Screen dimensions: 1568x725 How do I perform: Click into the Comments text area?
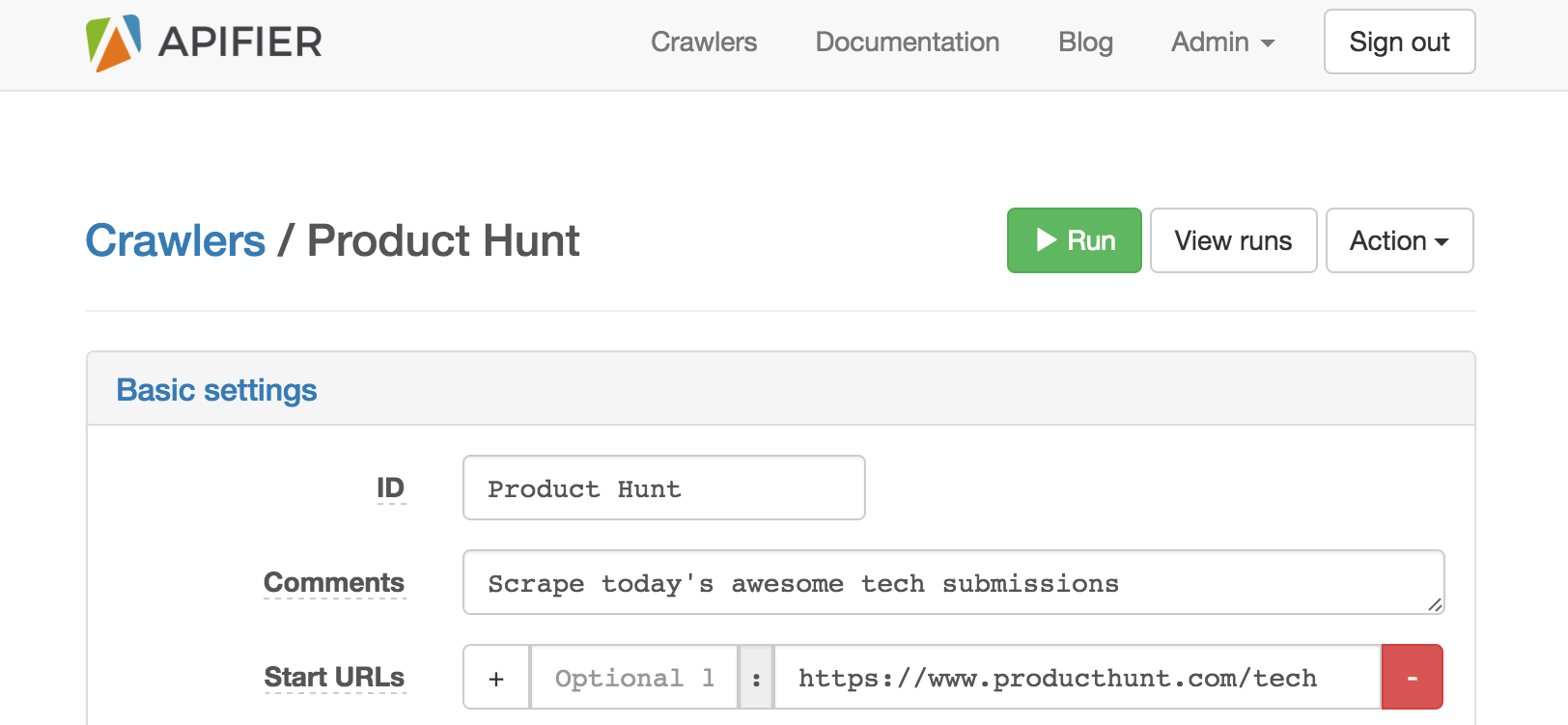coord(954,582)
